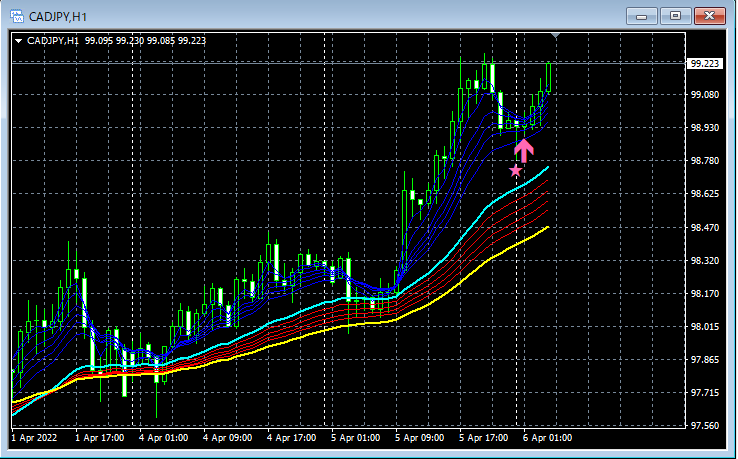Close the CADJPY,H1 chart window
Screen dimensions: 738x459
709,16
